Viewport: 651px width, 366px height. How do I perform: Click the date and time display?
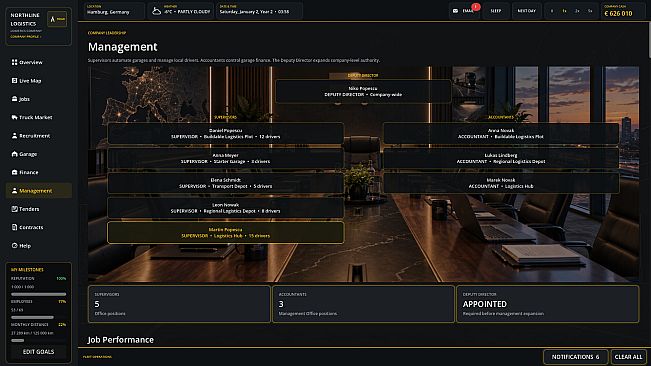click(x=259, y=11)
